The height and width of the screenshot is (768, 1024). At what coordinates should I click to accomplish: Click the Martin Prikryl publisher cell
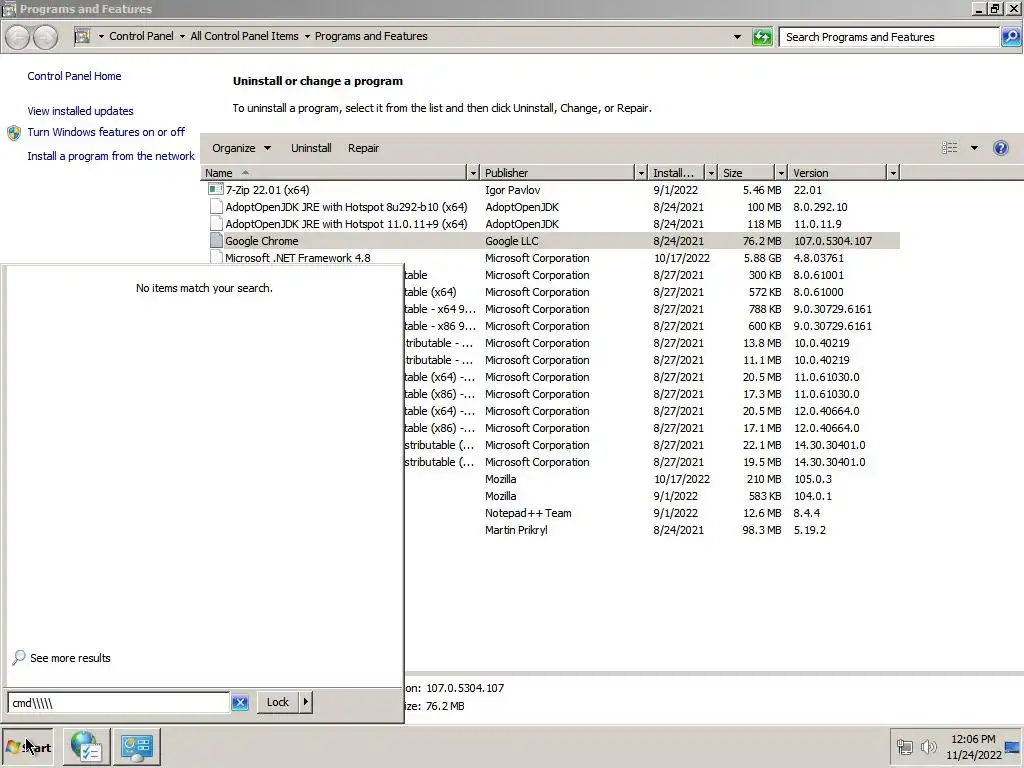pos(516,530)
